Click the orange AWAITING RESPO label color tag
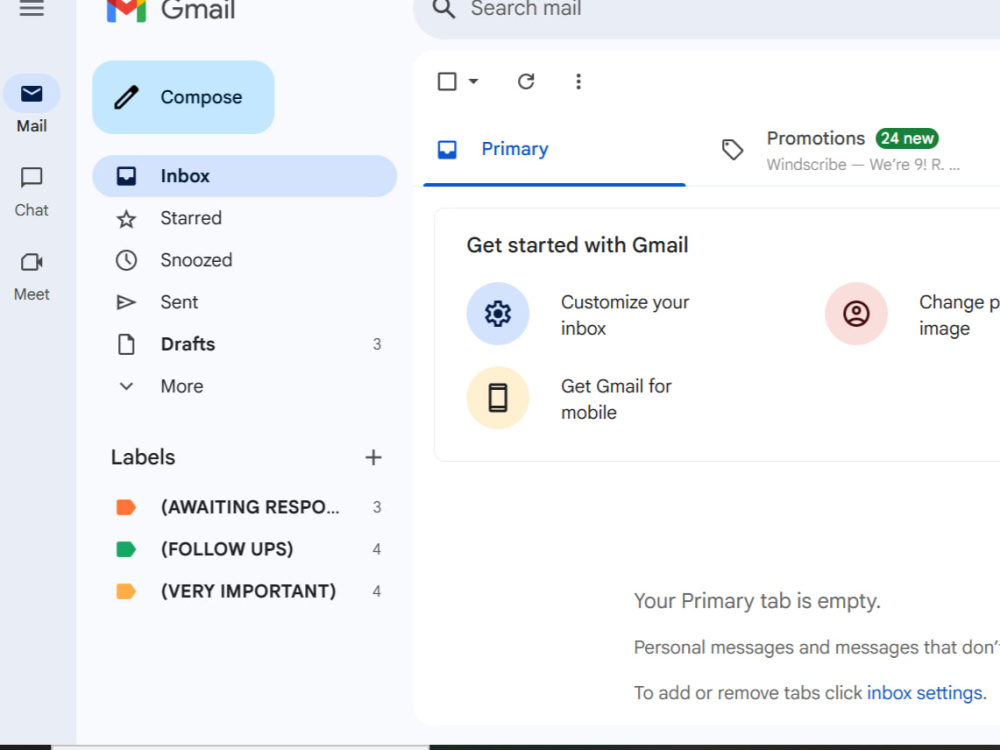 click(126, 507)
